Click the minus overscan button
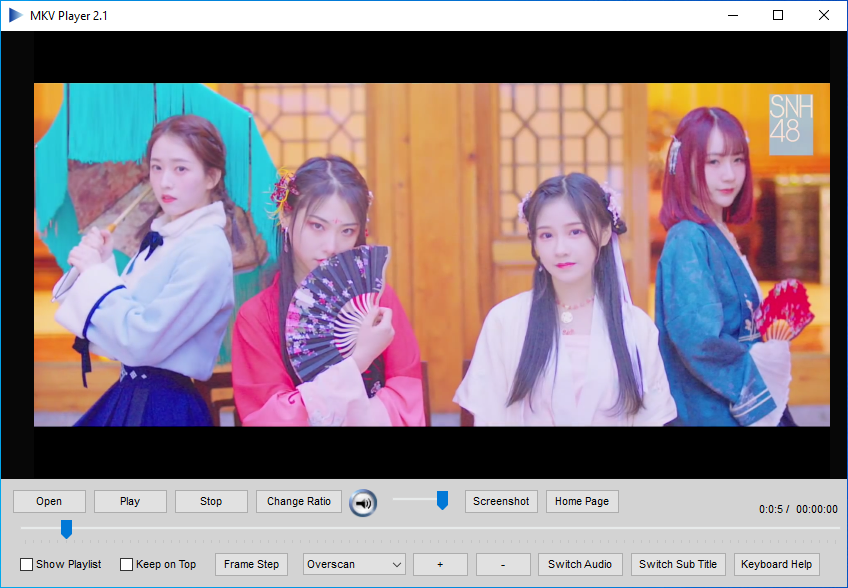The width and height of the screenshot is (848, 588). (502, 565)
